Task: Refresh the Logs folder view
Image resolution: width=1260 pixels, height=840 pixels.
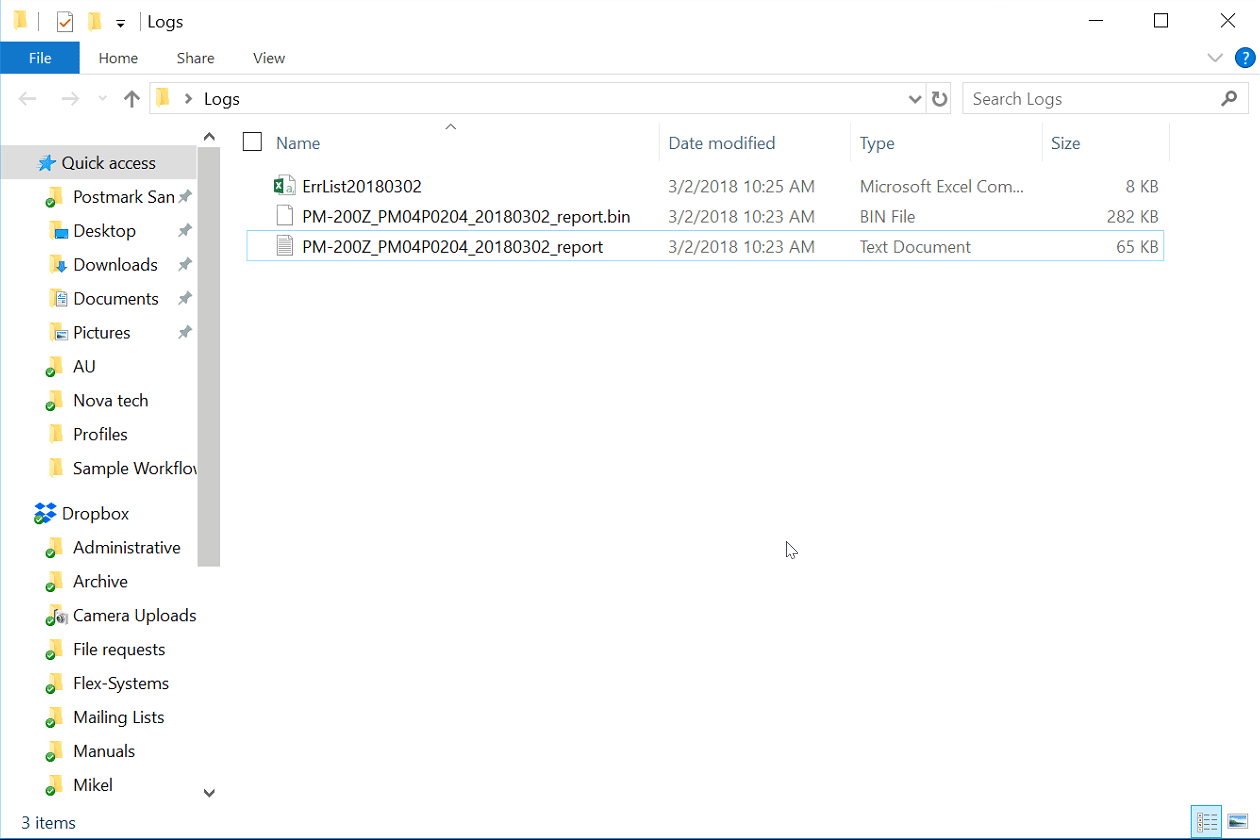Action: 939,99
